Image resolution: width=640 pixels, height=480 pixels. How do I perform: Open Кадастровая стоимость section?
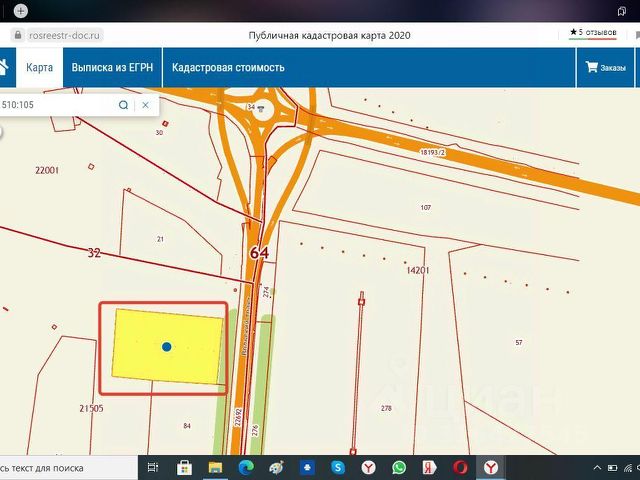click(x=228, y=67)
